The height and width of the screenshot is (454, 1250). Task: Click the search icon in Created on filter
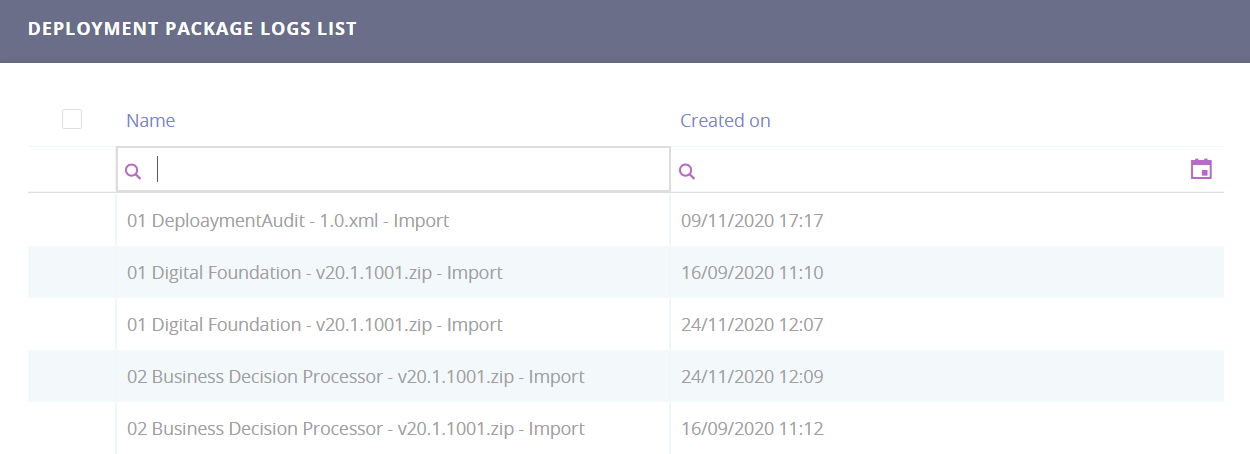pos(687,171)
